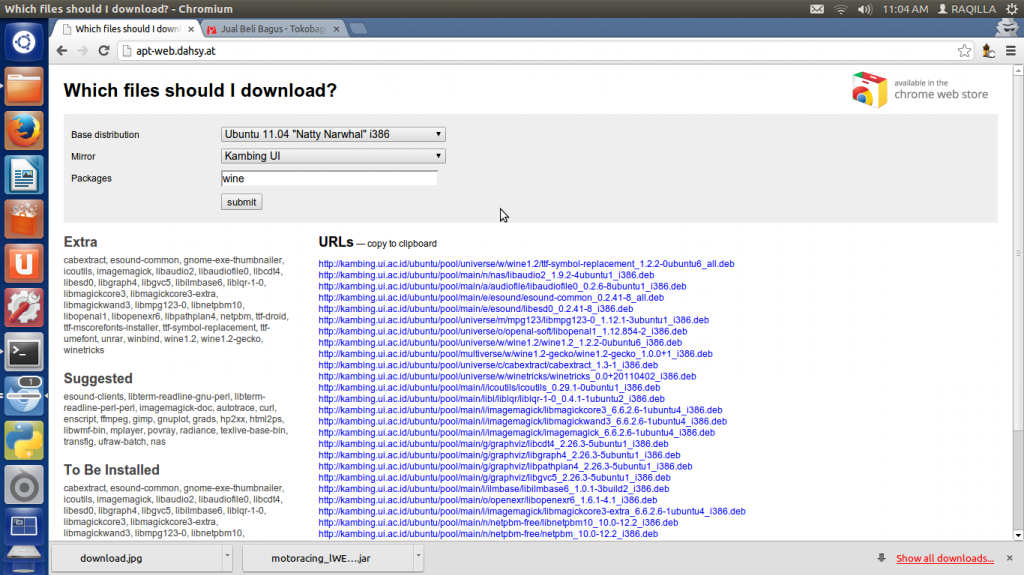This screenshot has height=575, width=1024.
Task: Open download.jpg from downloads bar
Action: pos(137,558)
